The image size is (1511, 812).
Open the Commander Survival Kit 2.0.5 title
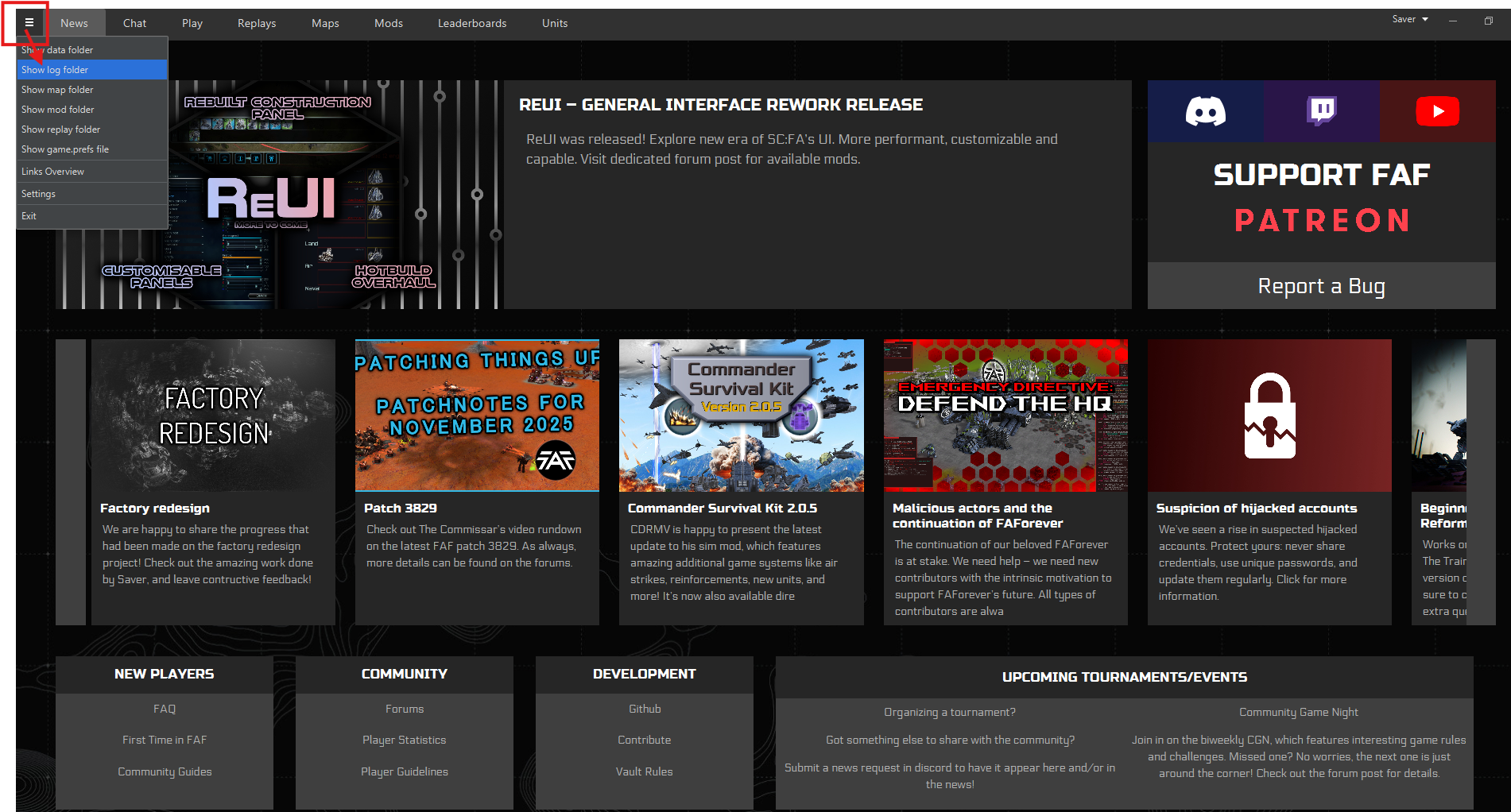pyautogui.click(x=723, y=508)
